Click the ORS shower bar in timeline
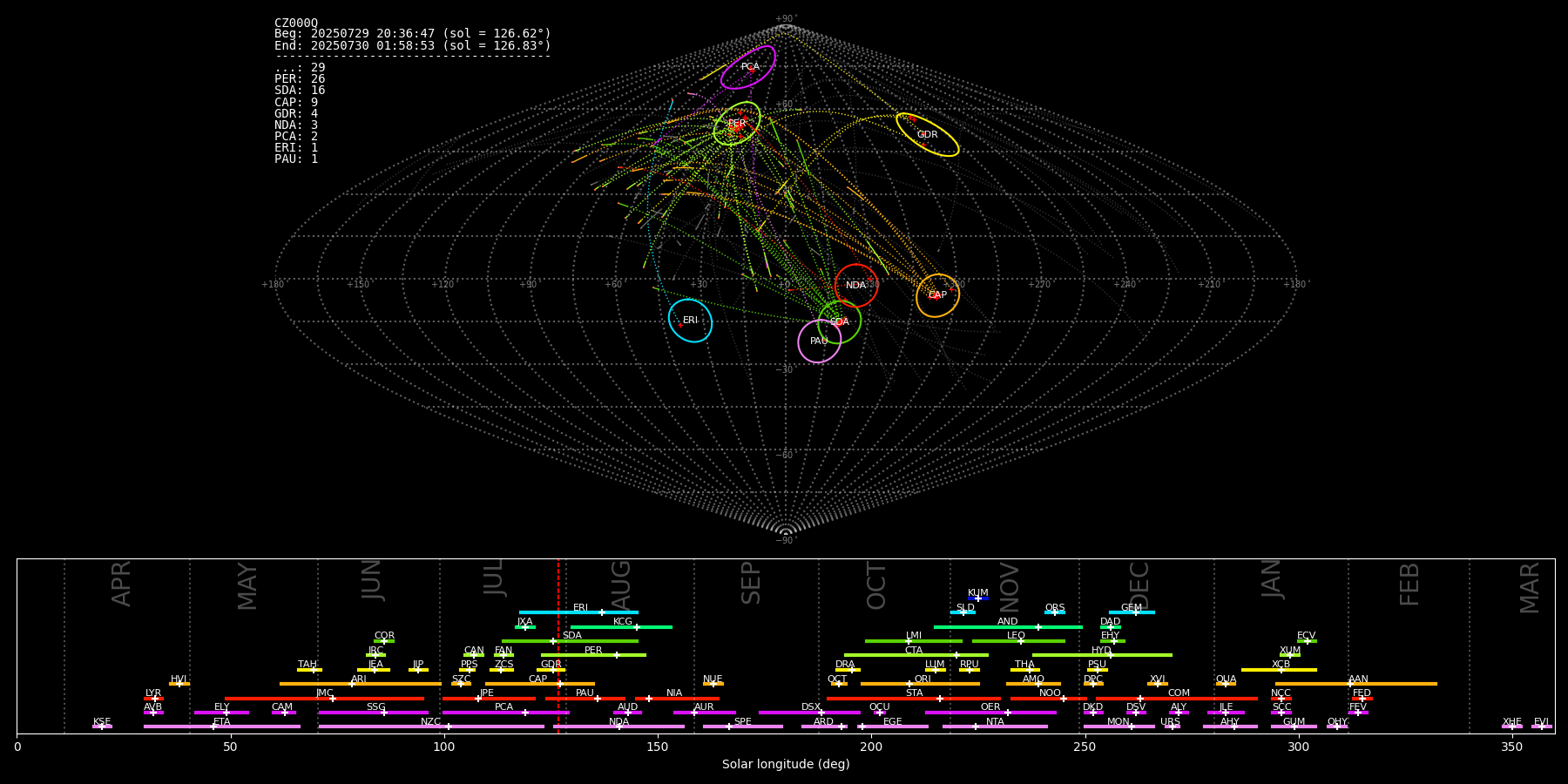 click(1055, 612)
